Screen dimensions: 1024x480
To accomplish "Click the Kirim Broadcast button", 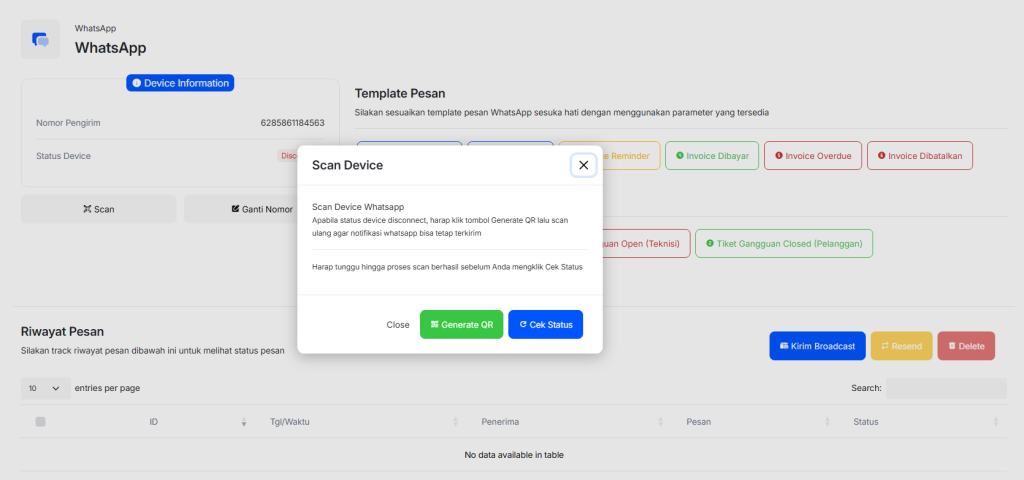I will pos(817,346).
